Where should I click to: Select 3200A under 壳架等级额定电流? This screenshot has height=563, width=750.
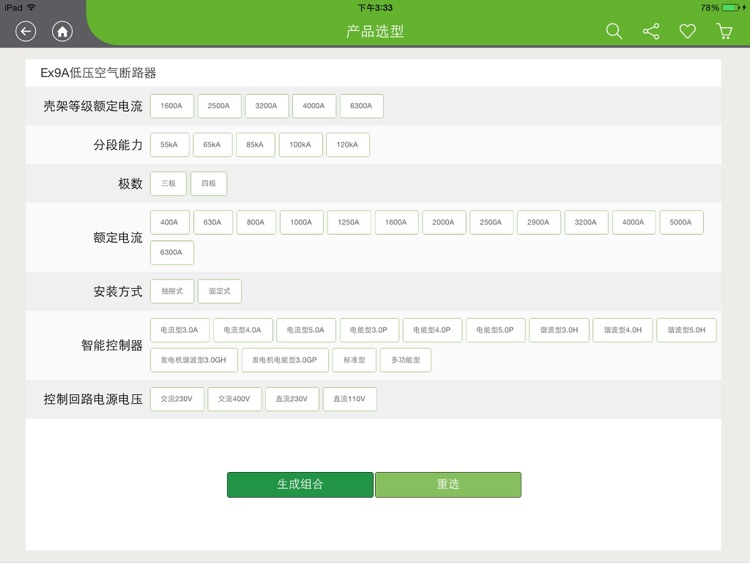click(266, 106)
